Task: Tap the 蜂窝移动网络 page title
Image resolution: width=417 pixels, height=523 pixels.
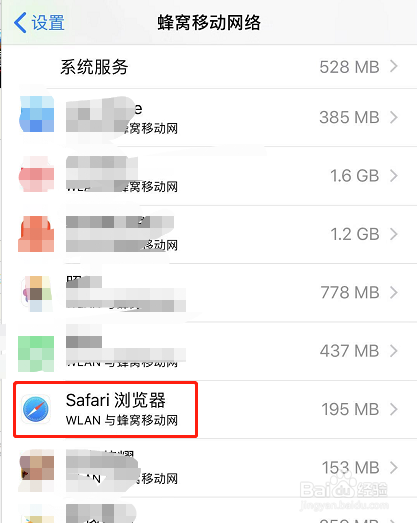Action: coord(209,23)
